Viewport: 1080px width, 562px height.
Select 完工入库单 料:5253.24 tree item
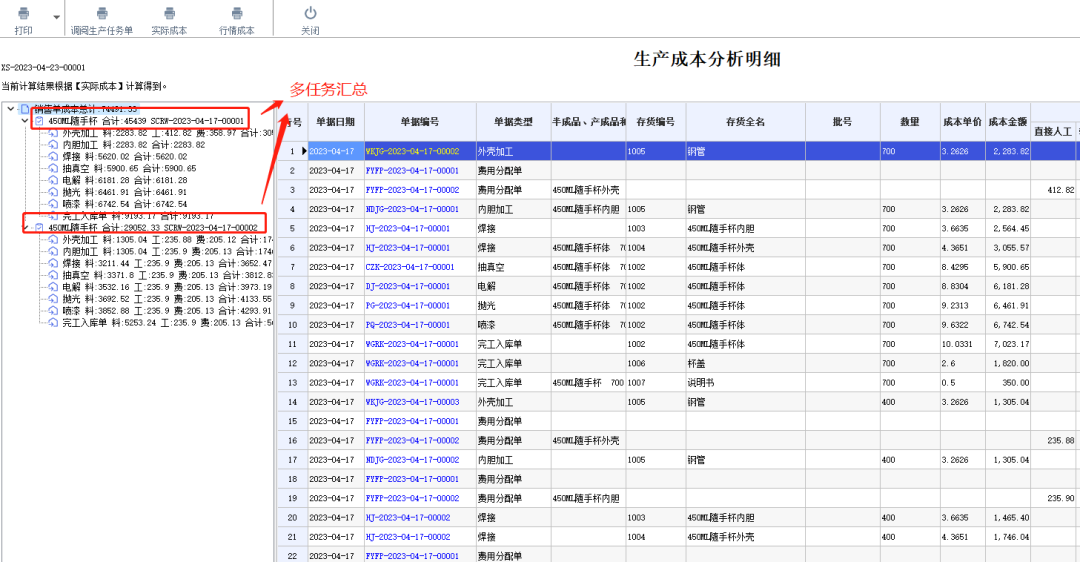167,322
